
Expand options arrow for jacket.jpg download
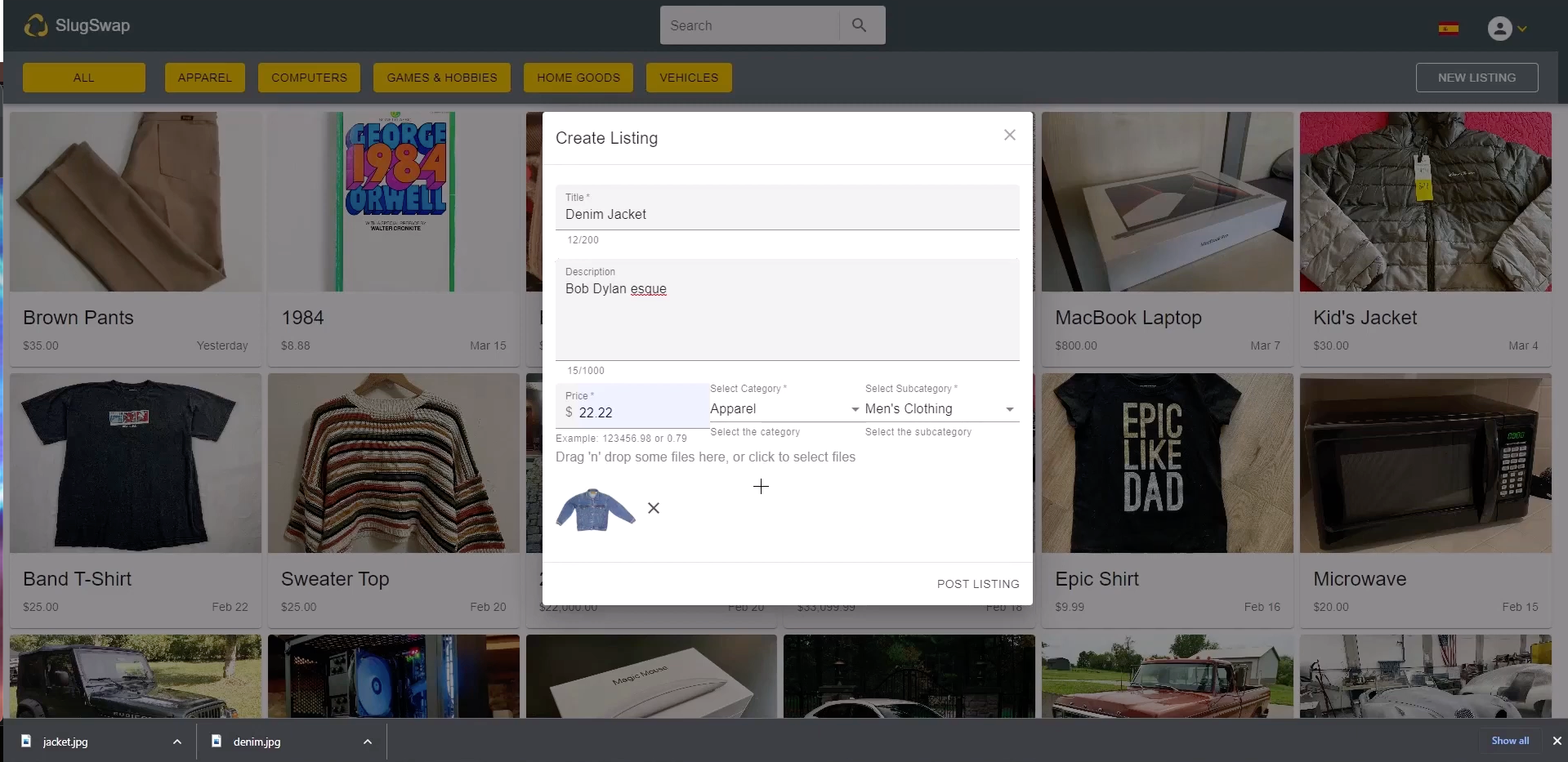pos(177,742)
